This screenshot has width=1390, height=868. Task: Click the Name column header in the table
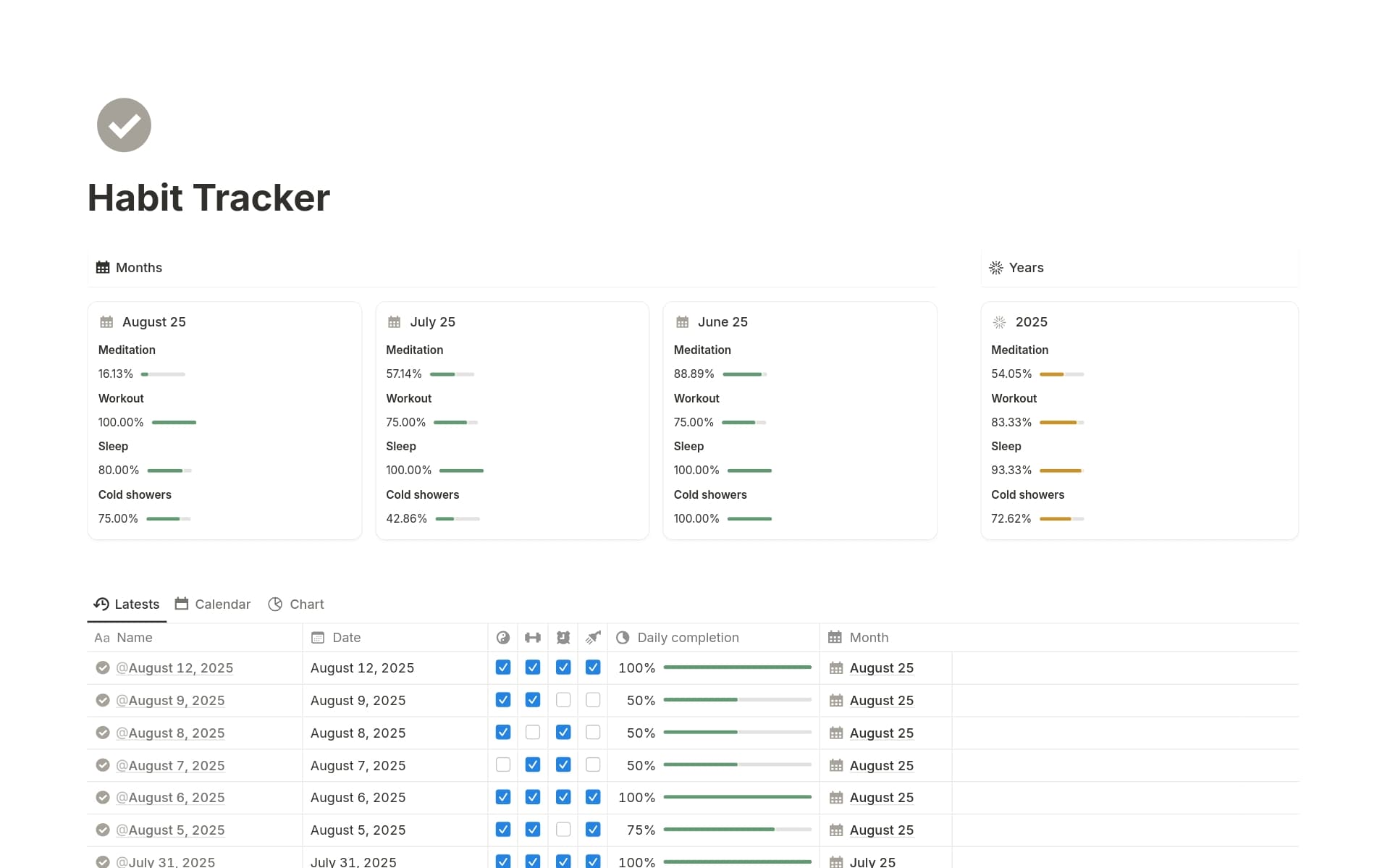coord(135,637)
